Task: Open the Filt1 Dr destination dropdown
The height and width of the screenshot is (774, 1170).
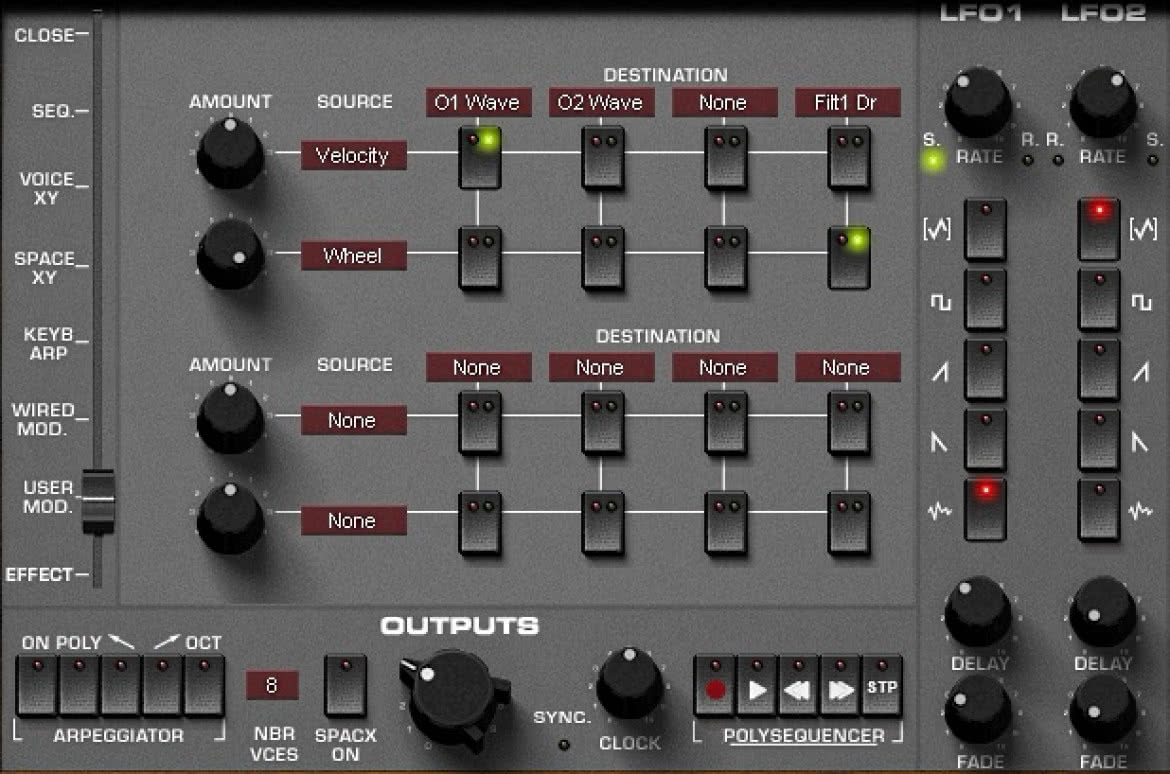Action: click(848, 102)
